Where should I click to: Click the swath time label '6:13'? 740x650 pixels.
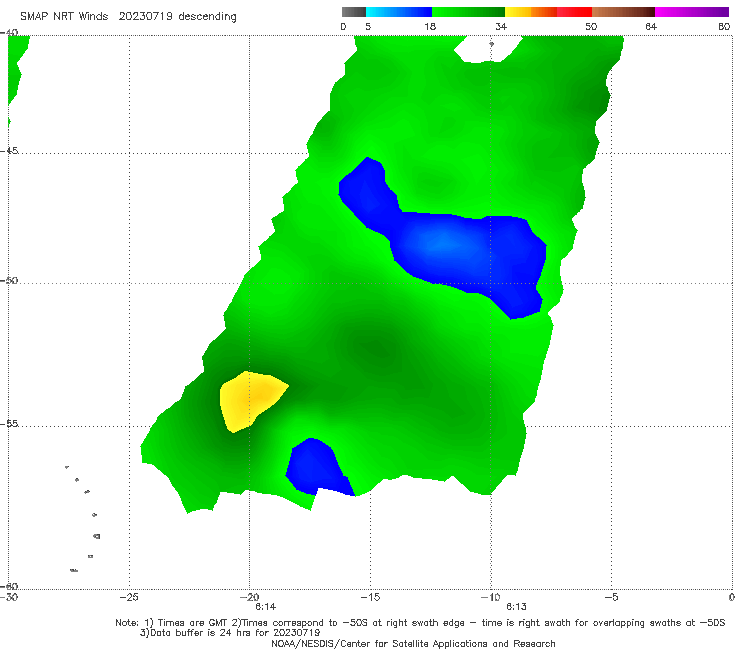[516, 607]
